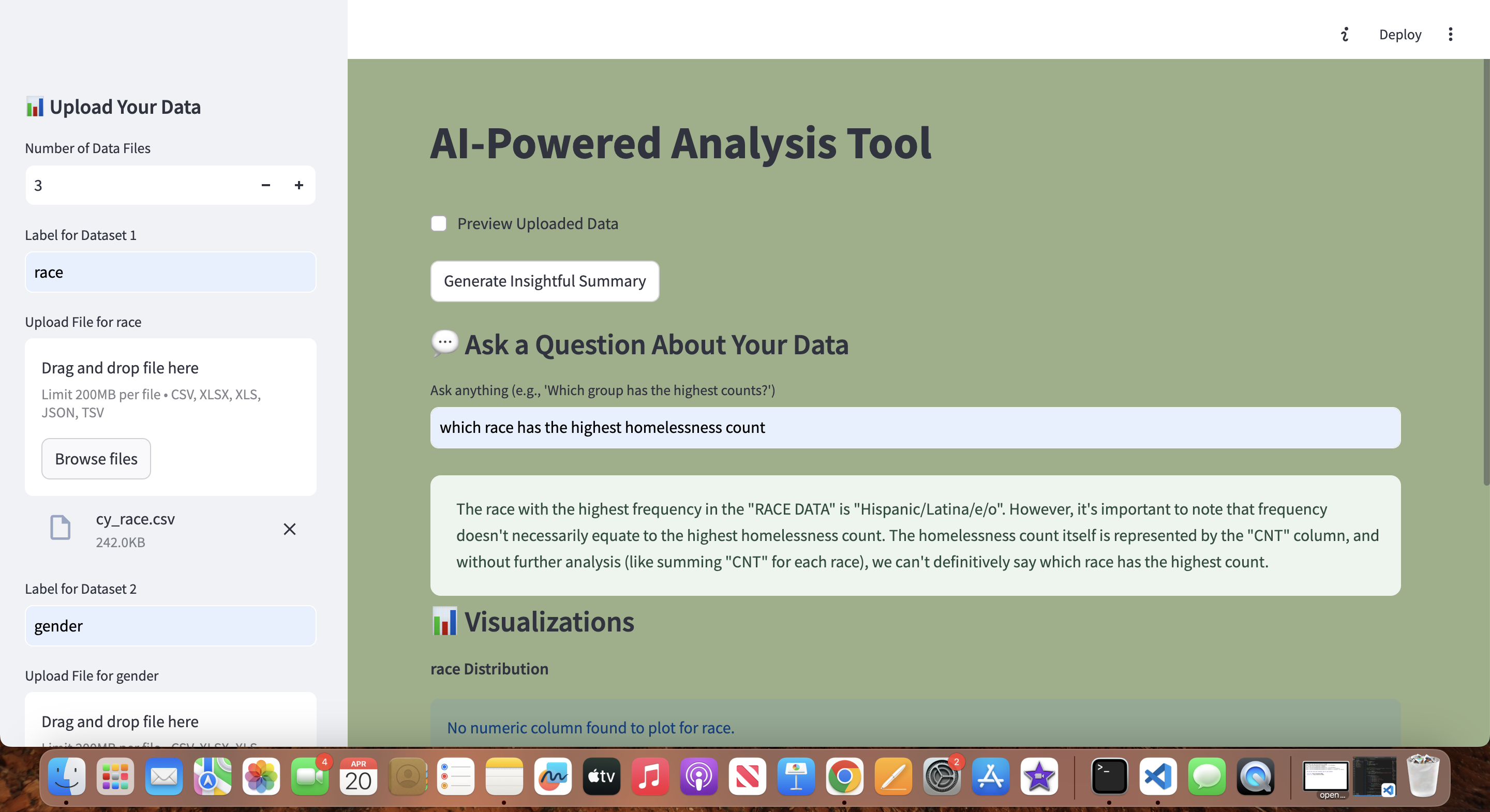Click the running status icon near Deploy
The height and width of the screenshot is (812, 1490).
point(1345,34)
